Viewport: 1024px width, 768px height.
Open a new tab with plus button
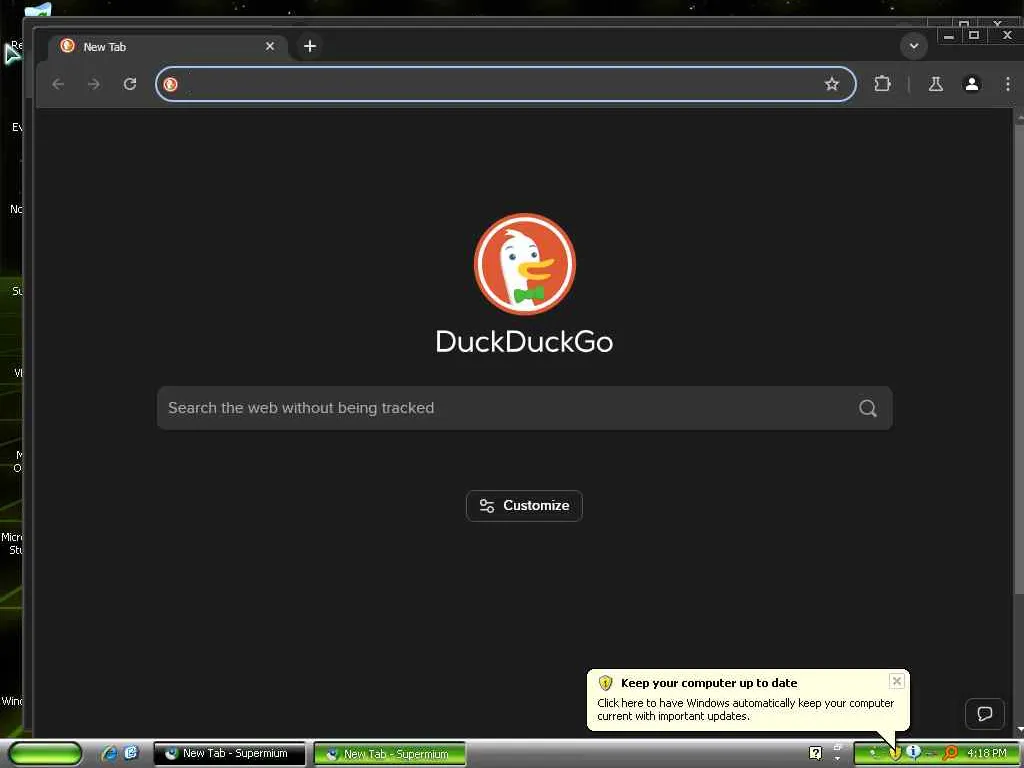[x=310, y=46]
